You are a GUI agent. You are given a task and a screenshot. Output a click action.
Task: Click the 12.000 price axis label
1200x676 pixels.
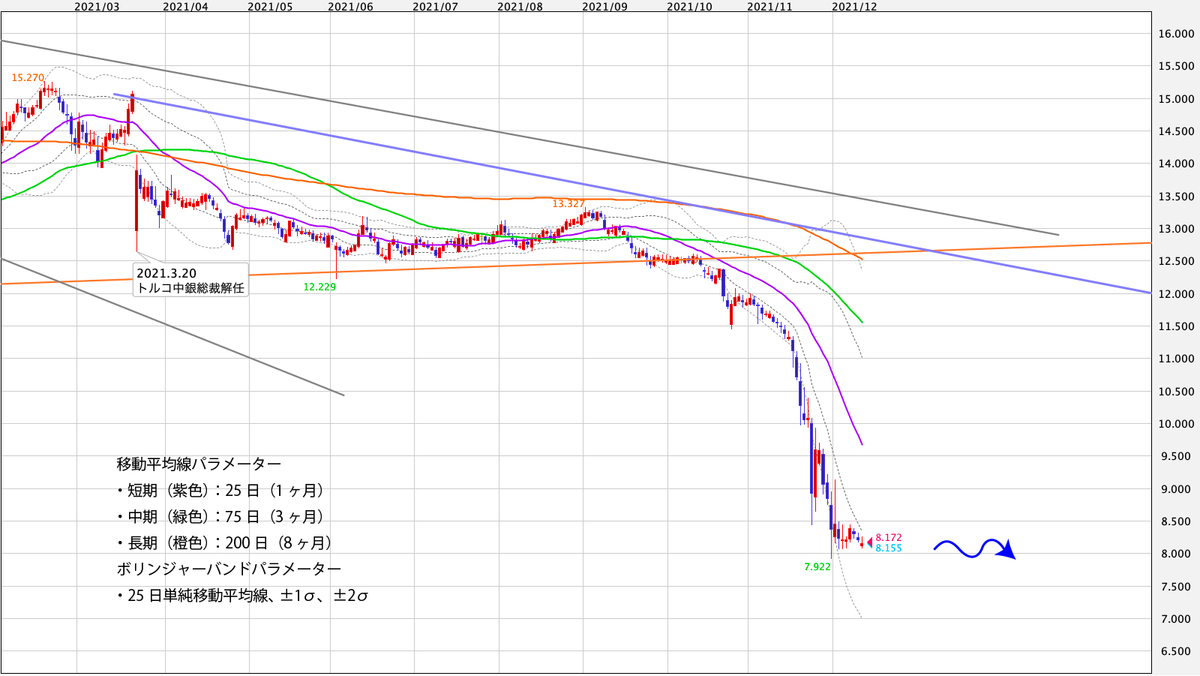(1176, 294)
